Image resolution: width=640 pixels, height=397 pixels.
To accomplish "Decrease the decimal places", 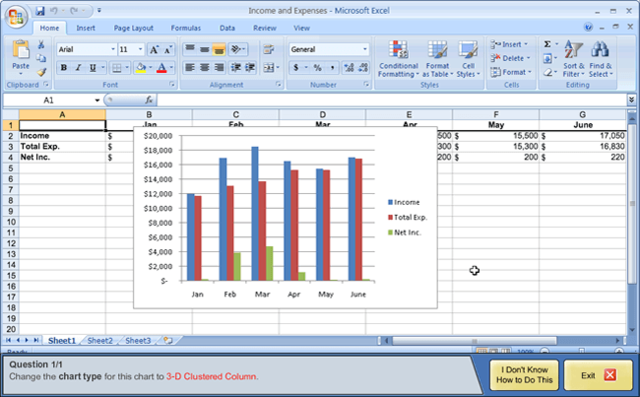I will click(363, 67).
